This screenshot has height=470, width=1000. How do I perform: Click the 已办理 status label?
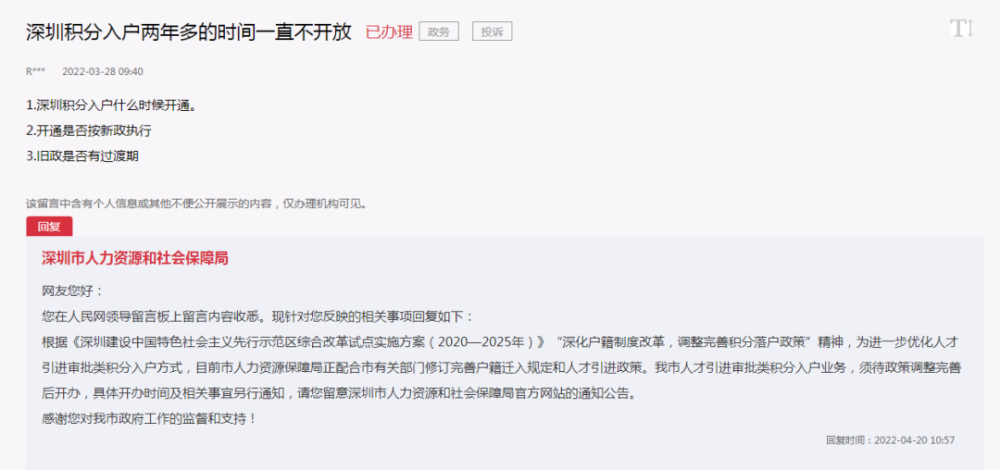389,32
